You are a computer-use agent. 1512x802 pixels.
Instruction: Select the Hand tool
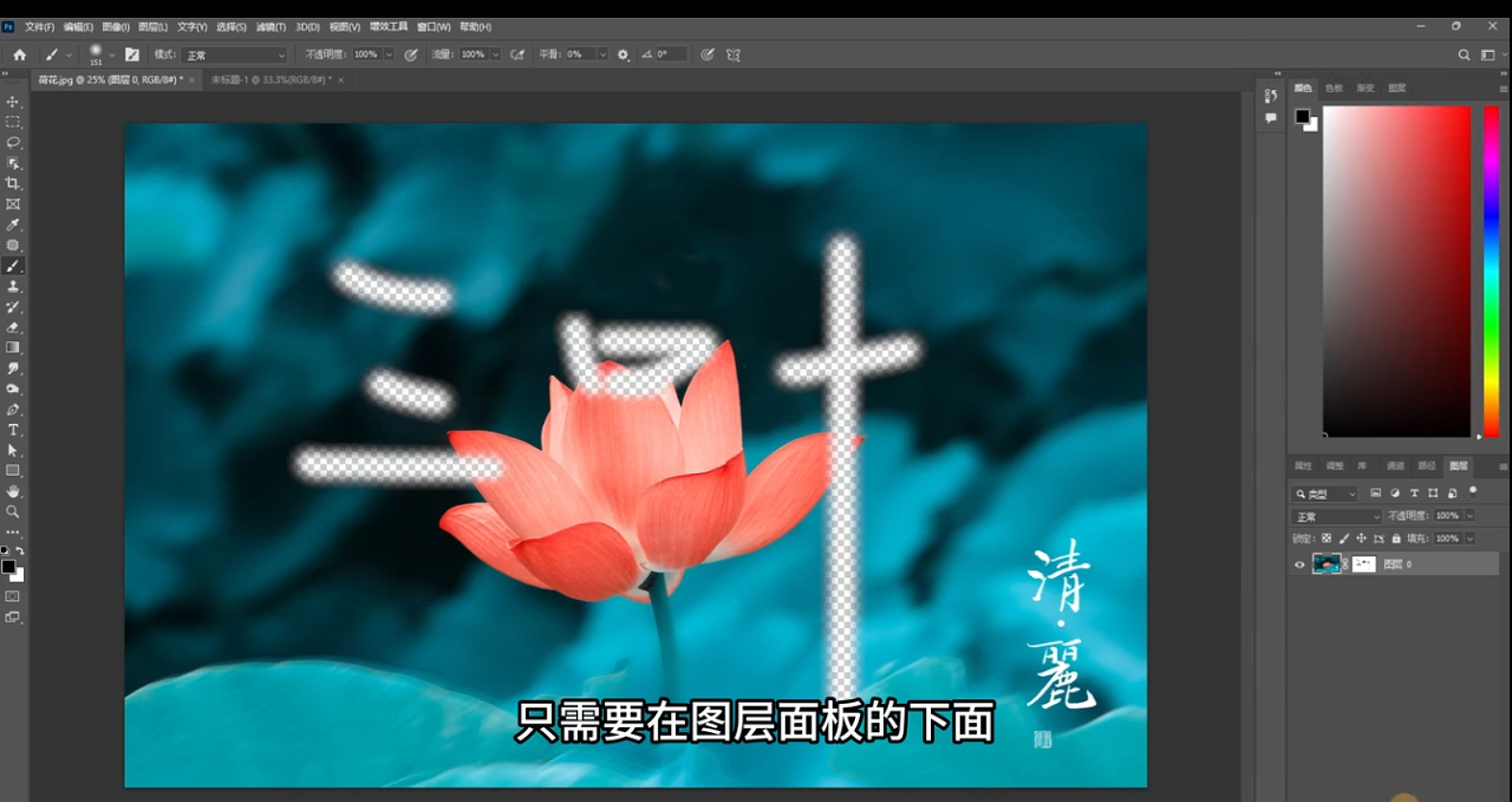coord(13,491)
